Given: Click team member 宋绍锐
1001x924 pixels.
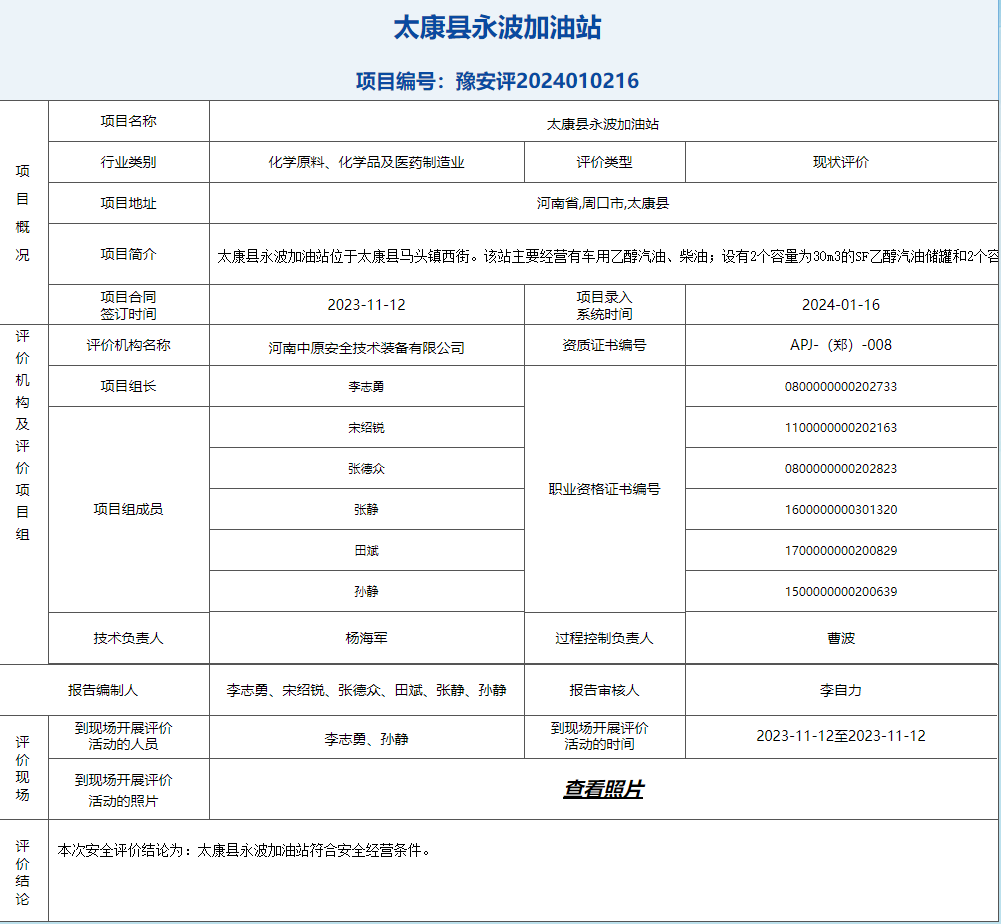Looking at the screenshot, I should tap(366, 428).
